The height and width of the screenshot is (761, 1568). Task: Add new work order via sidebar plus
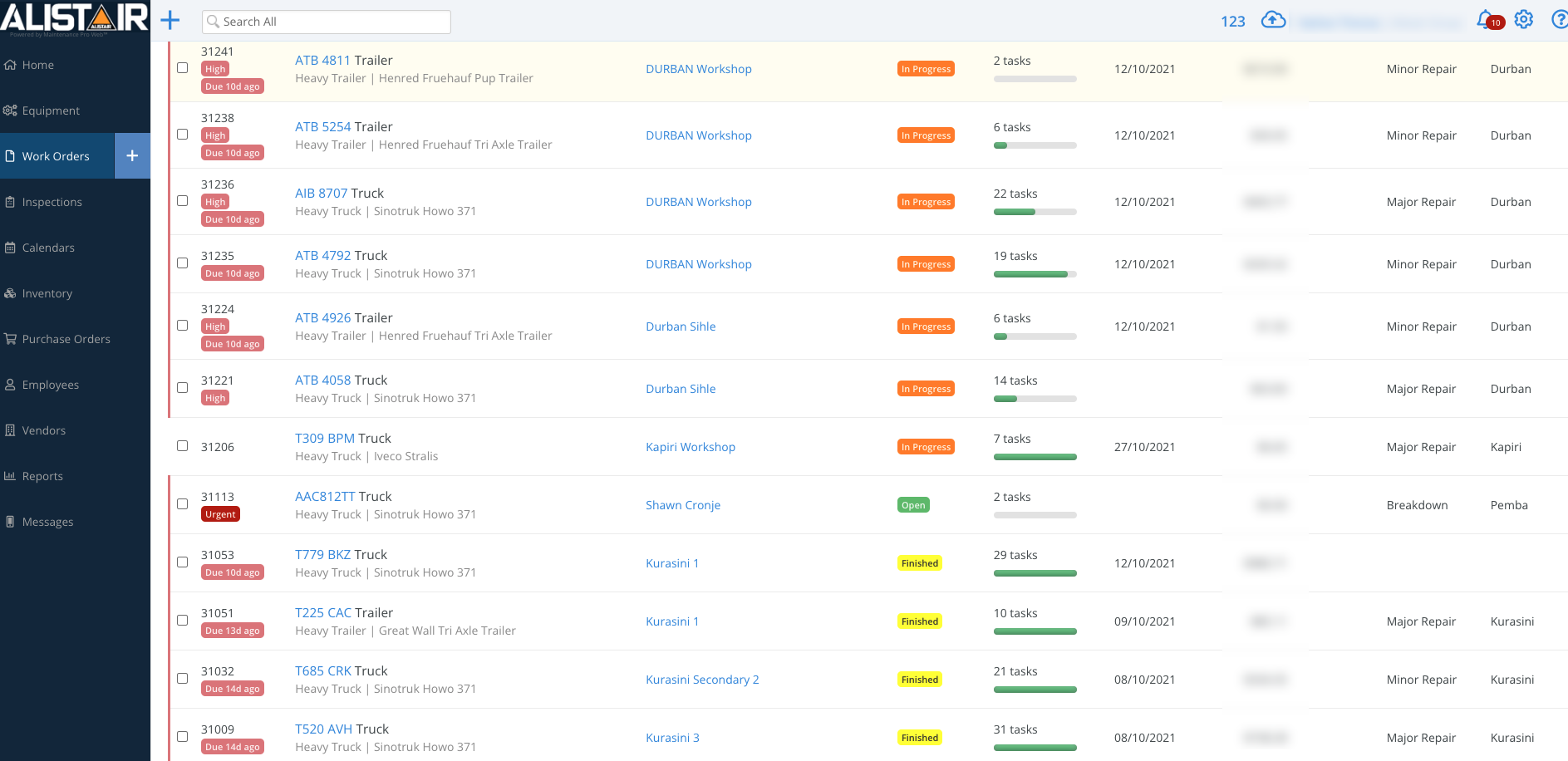[132, 156]
